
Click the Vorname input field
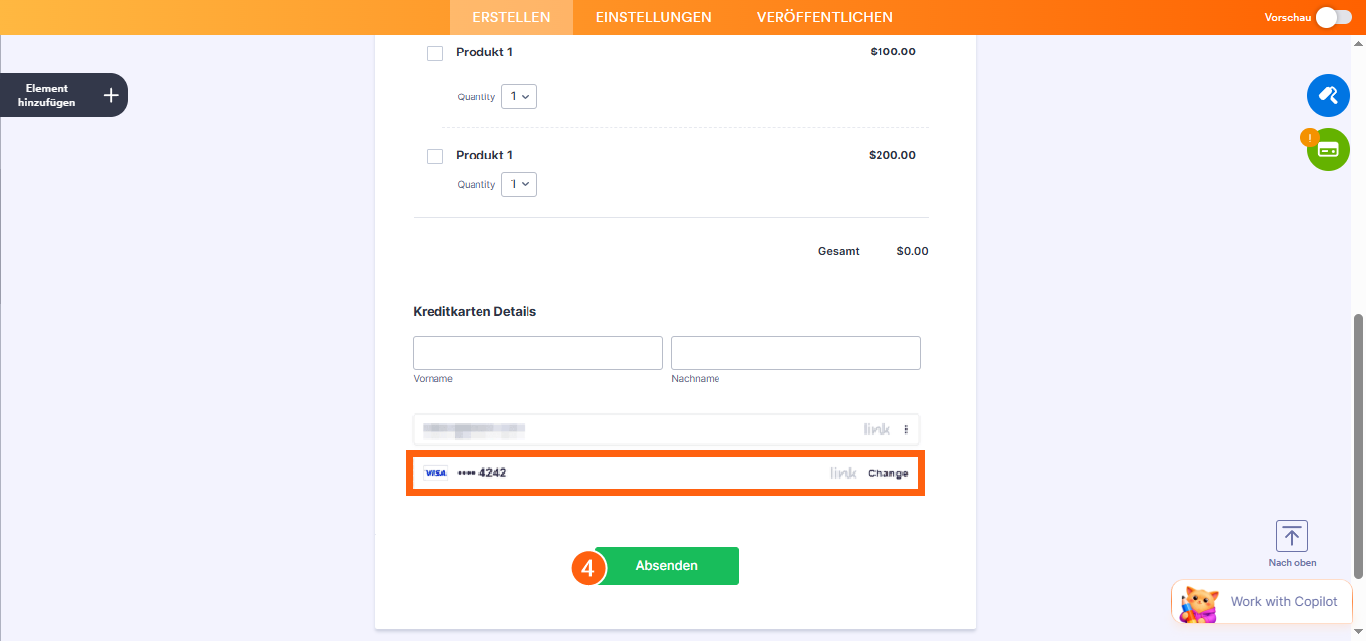tap(538, 353)
